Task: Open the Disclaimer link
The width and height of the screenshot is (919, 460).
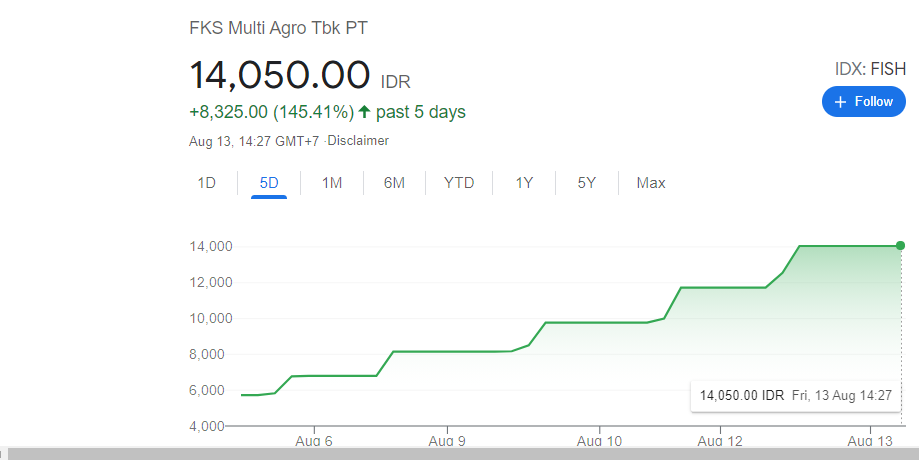Action: [359, 141]
